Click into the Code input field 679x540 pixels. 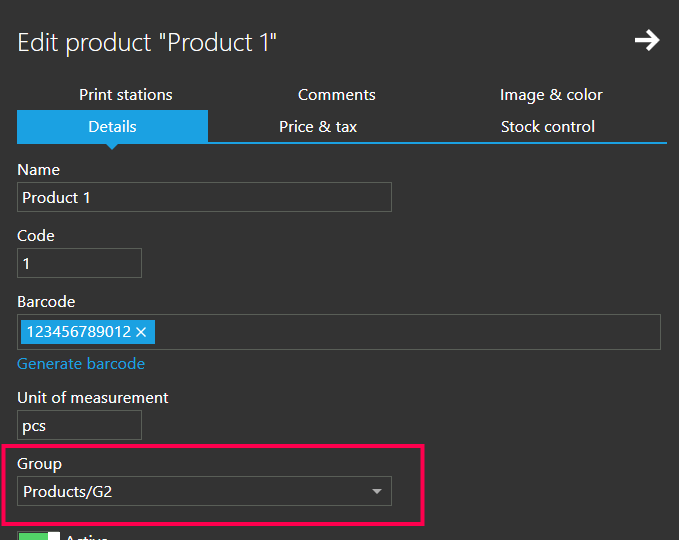79,263
